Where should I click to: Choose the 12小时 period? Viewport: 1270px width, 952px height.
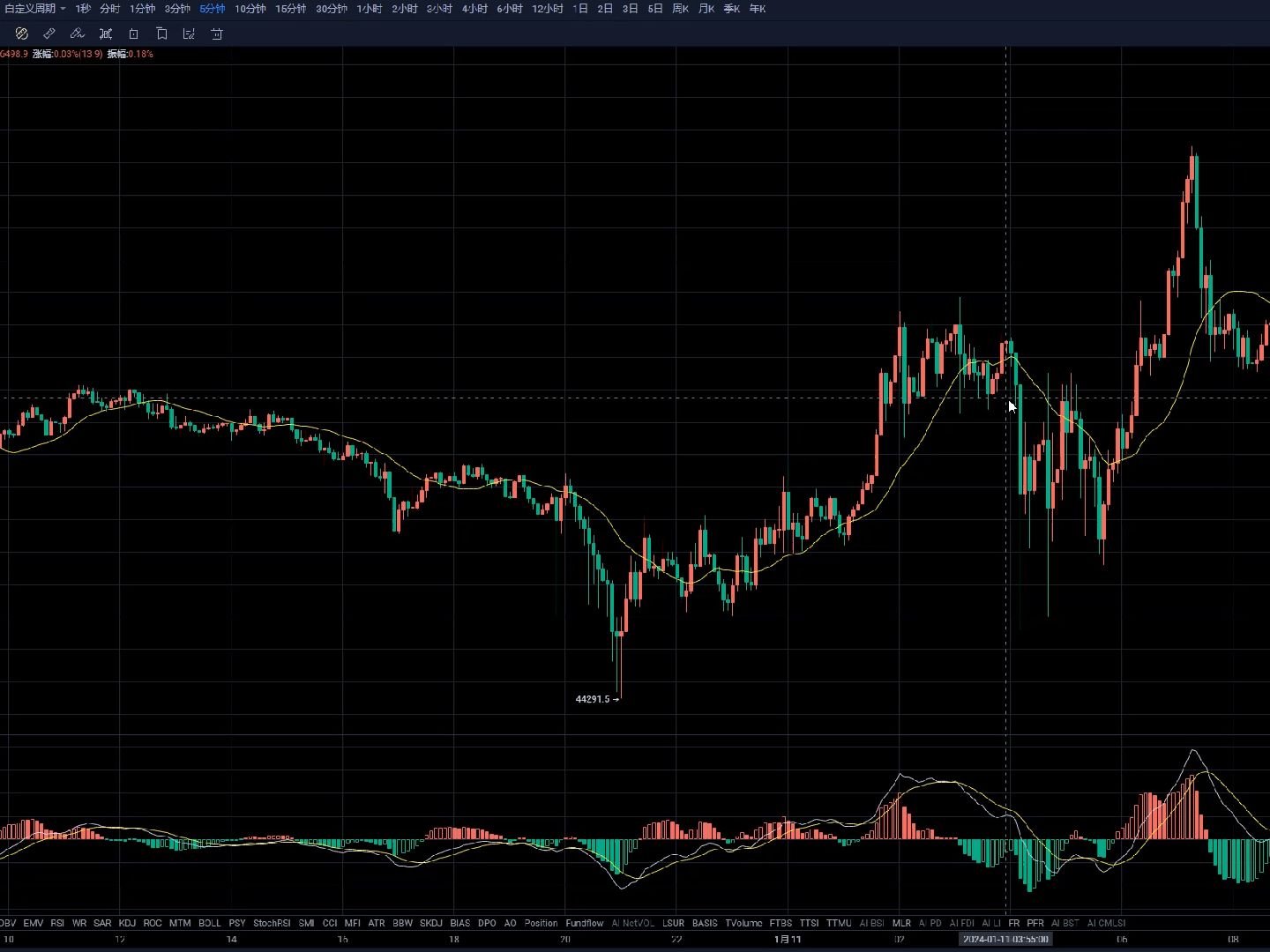coord(548,9)
